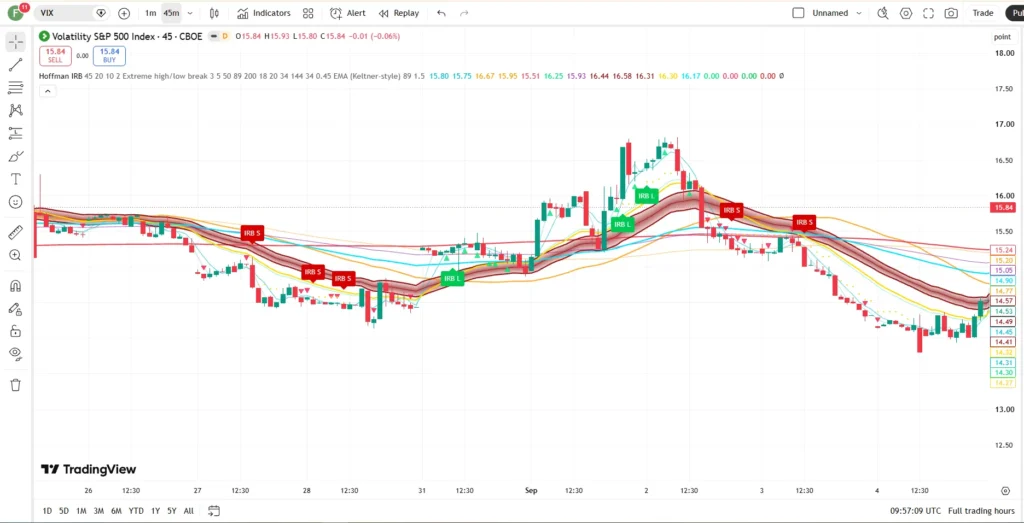Create an Alert

click(348, 13)
